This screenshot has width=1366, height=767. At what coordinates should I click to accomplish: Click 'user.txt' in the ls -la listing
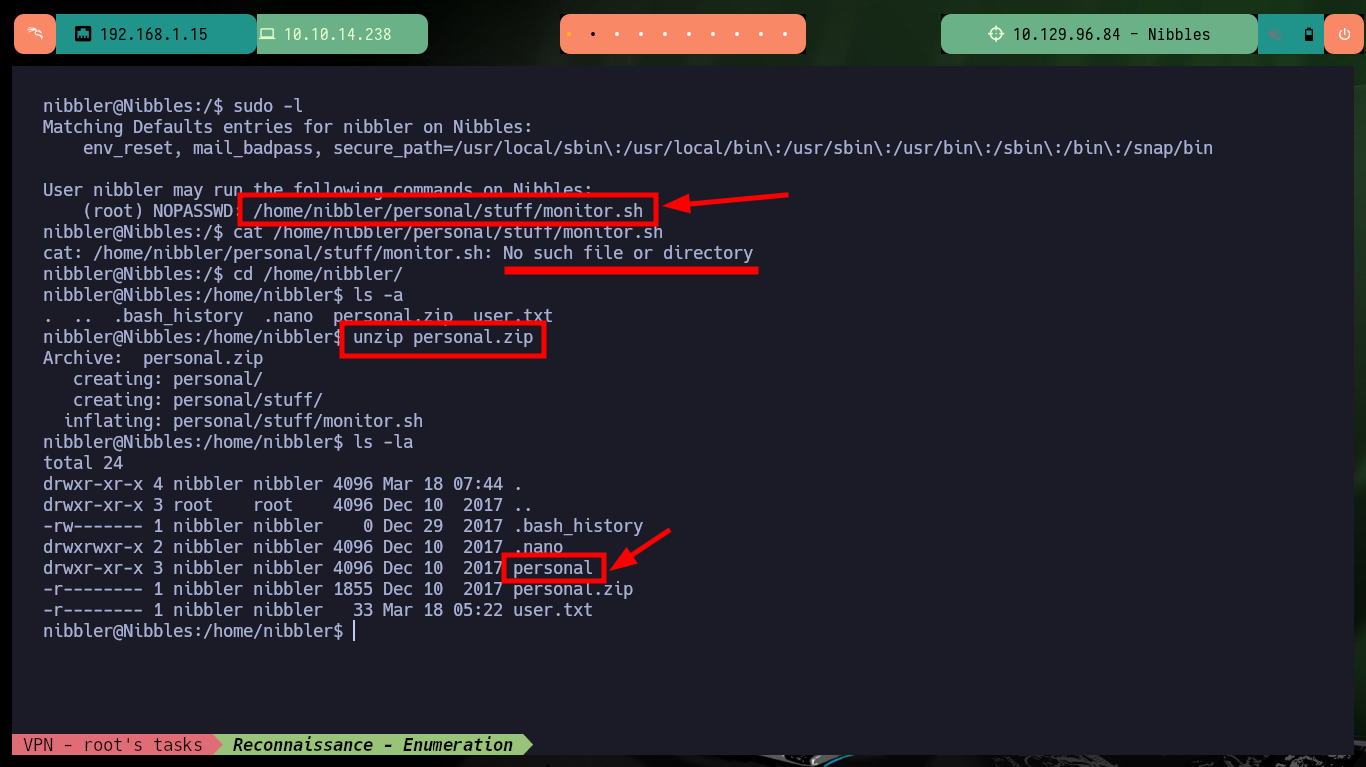pyautogui.click(x=553, y=610)
